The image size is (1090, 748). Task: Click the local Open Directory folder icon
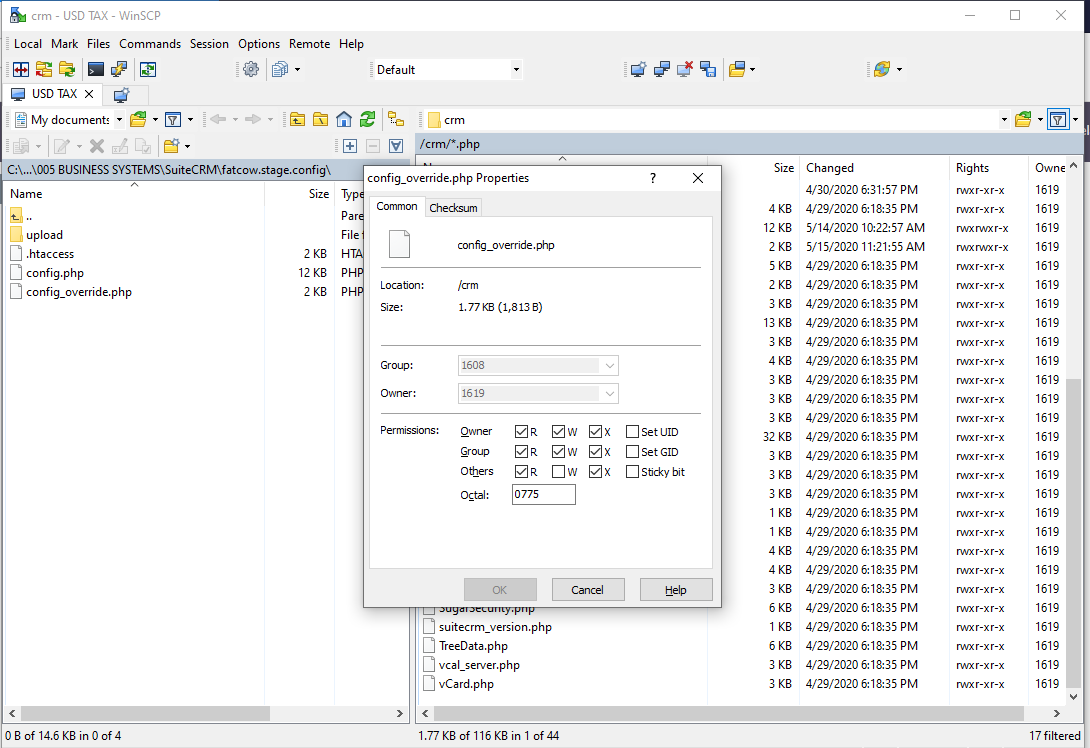pos(138,120)
